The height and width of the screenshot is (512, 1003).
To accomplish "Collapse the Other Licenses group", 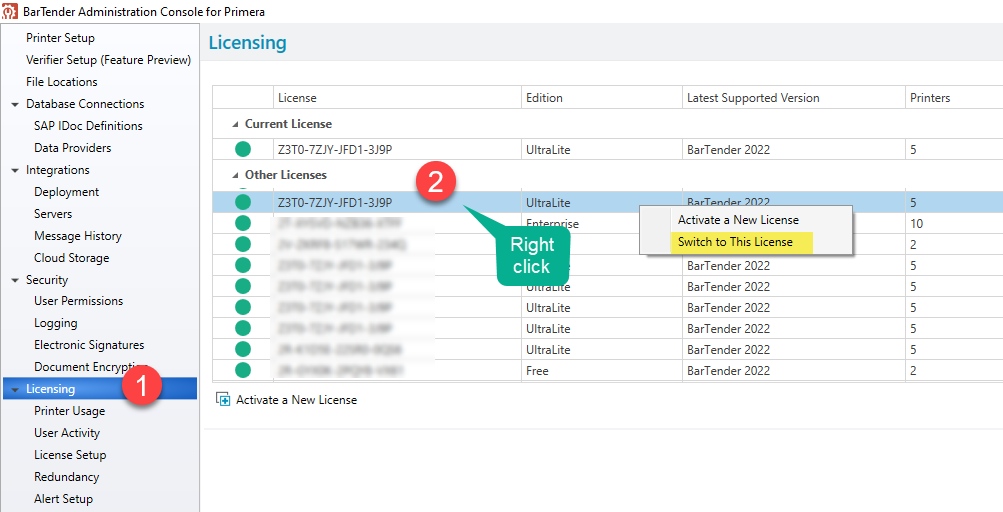I will pos(235,175).
